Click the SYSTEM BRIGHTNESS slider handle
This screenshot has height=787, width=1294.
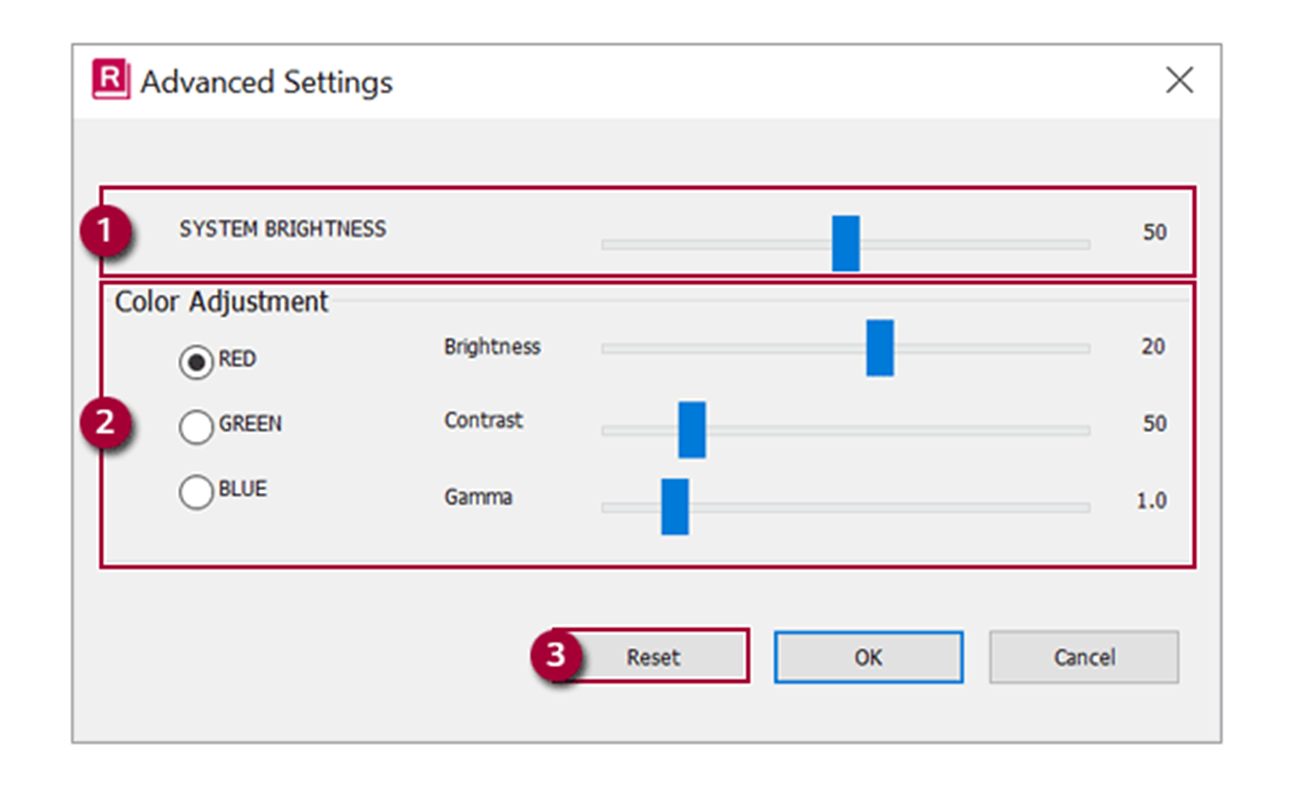pos(845,242)
